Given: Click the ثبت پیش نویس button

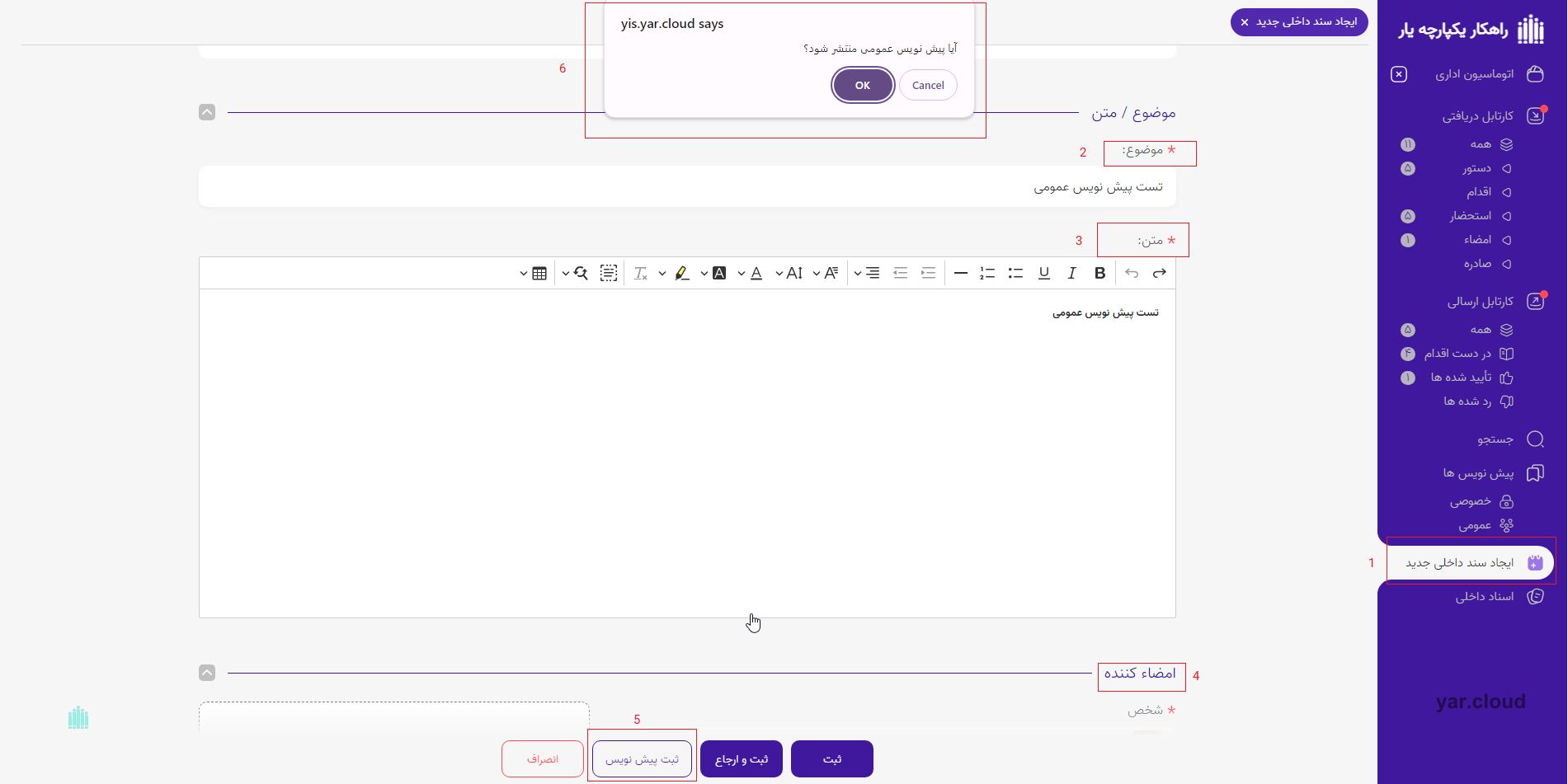Looking at the screenshot, I should coord(642,758).
